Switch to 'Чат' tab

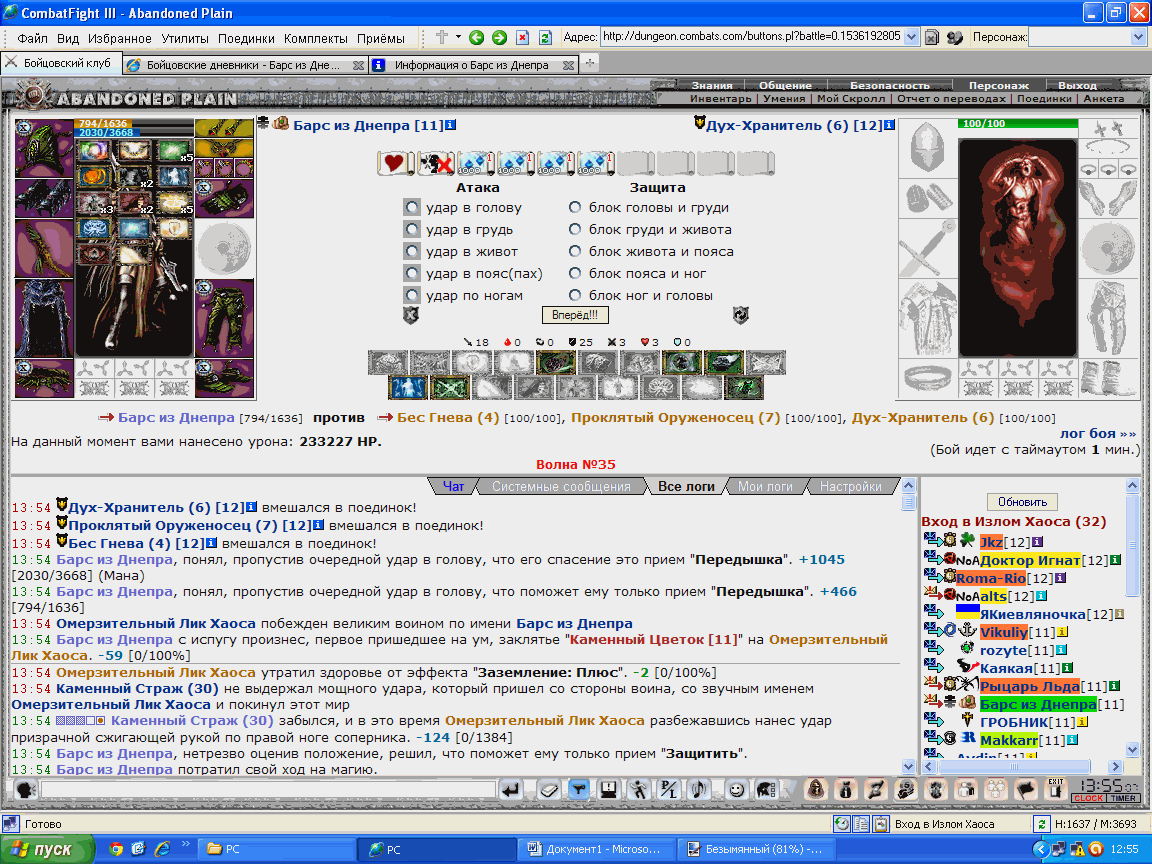click(x=453, y=486)
